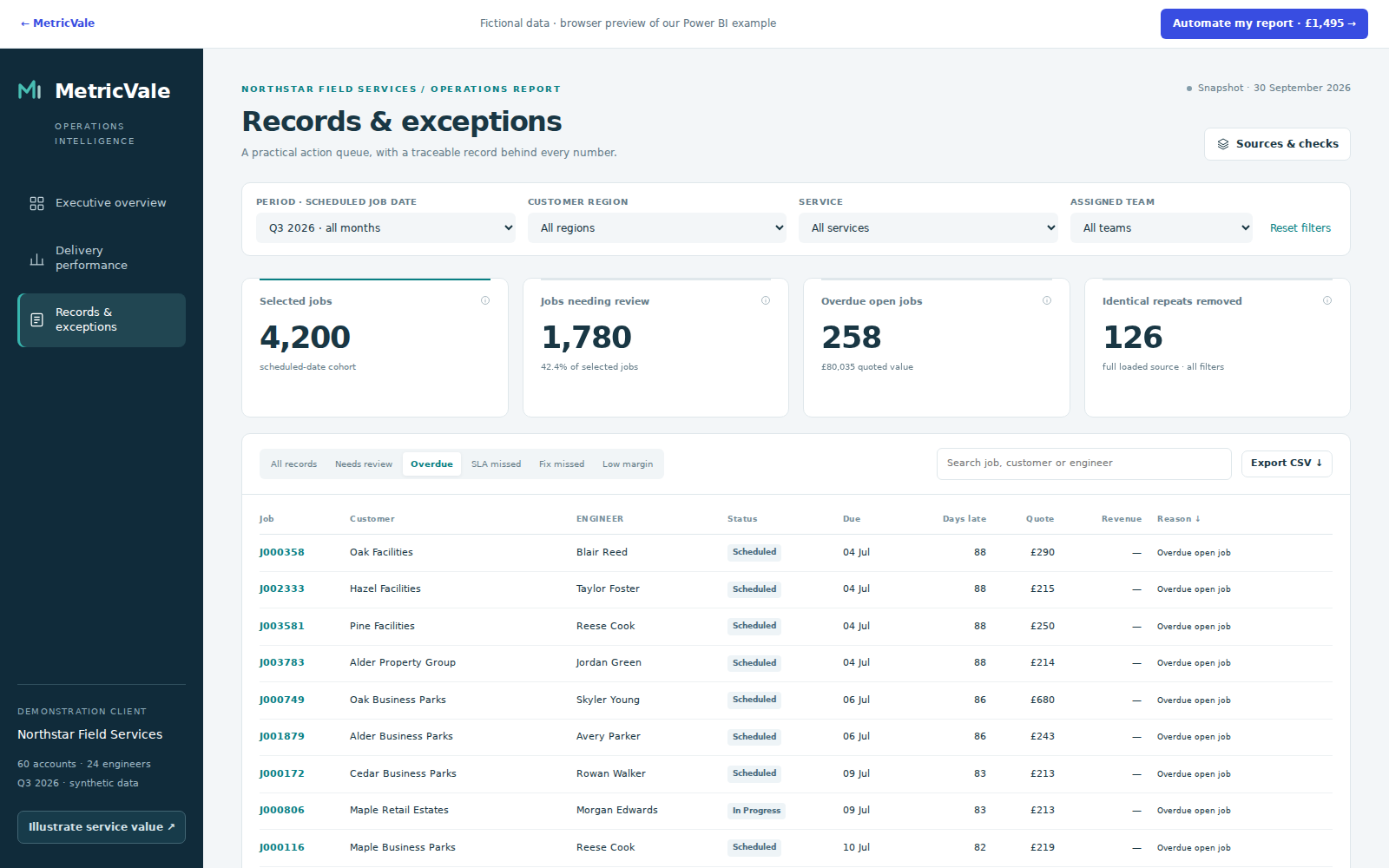Go back via MetricVale link
The width and height of the screenshot is (1389, 868).
coord(57,23)
